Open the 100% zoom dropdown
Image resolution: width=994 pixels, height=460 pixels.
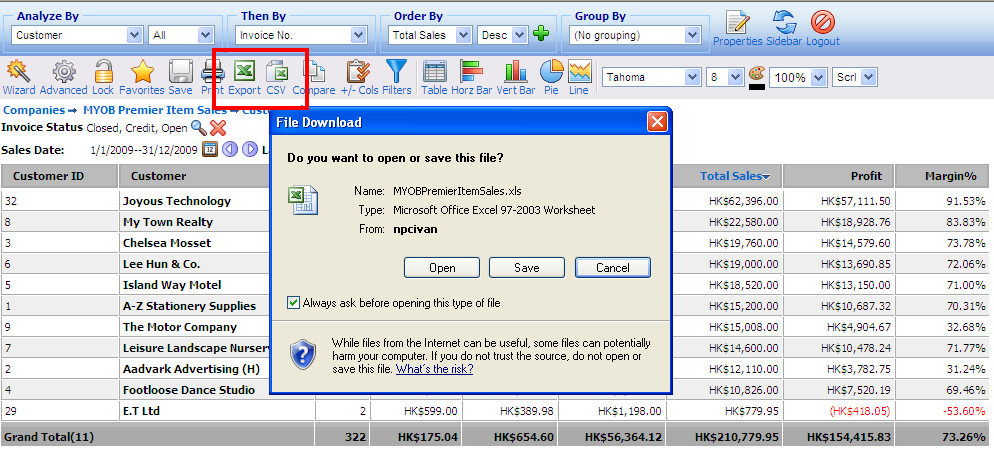click(x=799, y=77)
